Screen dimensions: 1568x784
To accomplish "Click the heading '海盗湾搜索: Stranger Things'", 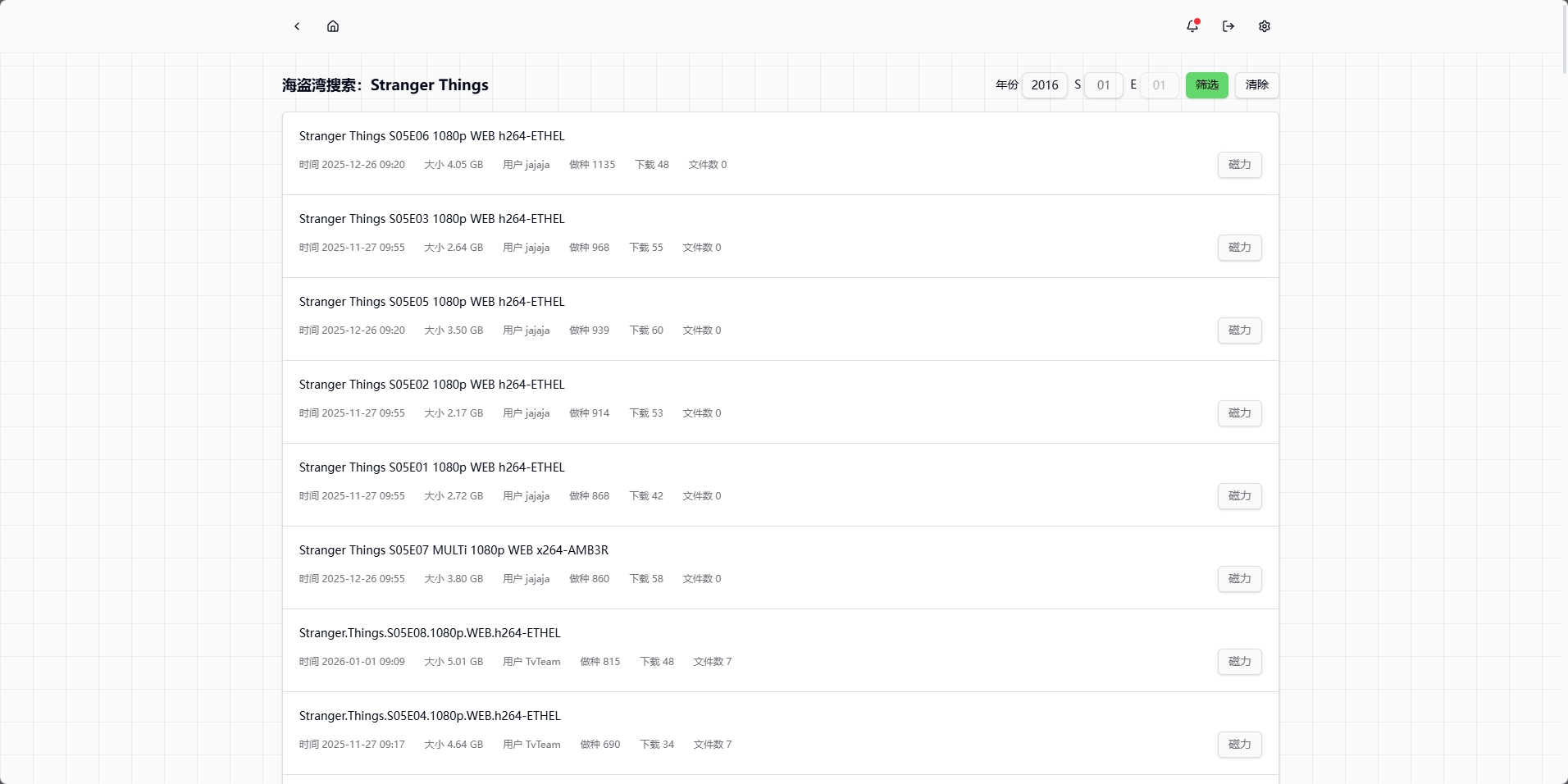I will [x=385, y=85].
